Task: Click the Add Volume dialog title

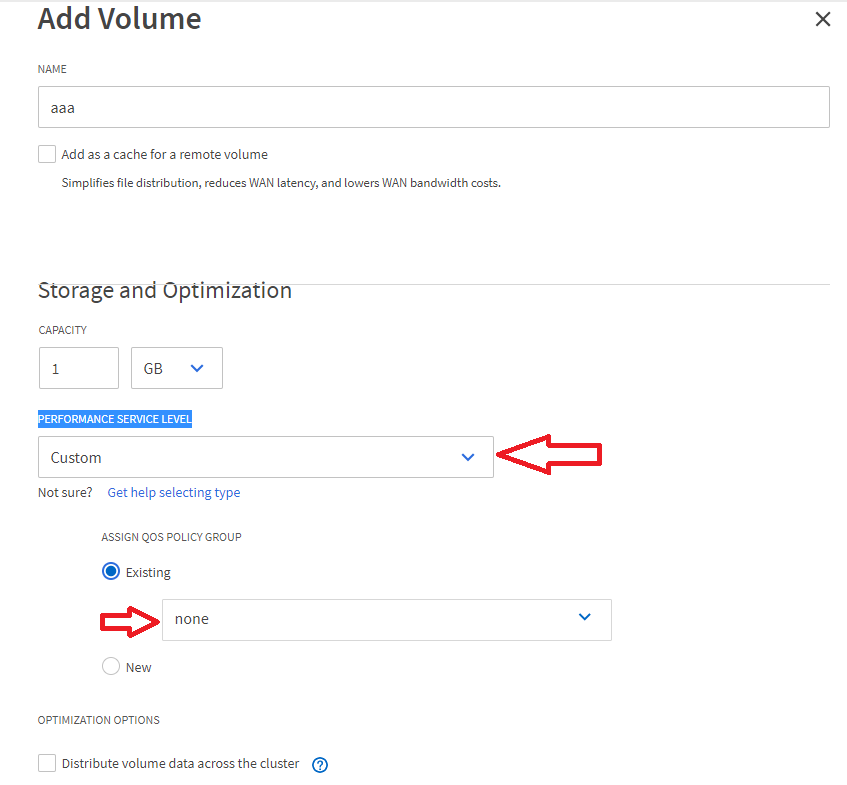Action: tap(119, 18)
